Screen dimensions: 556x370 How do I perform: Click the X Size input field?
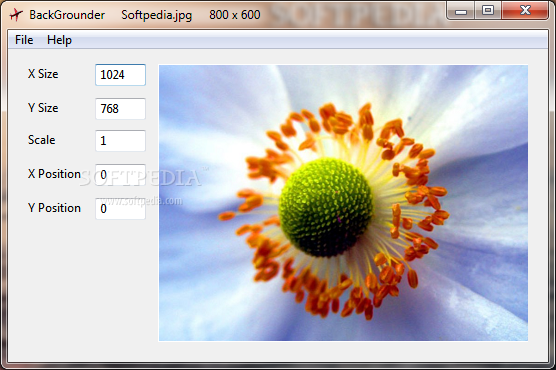click(120, 75)
